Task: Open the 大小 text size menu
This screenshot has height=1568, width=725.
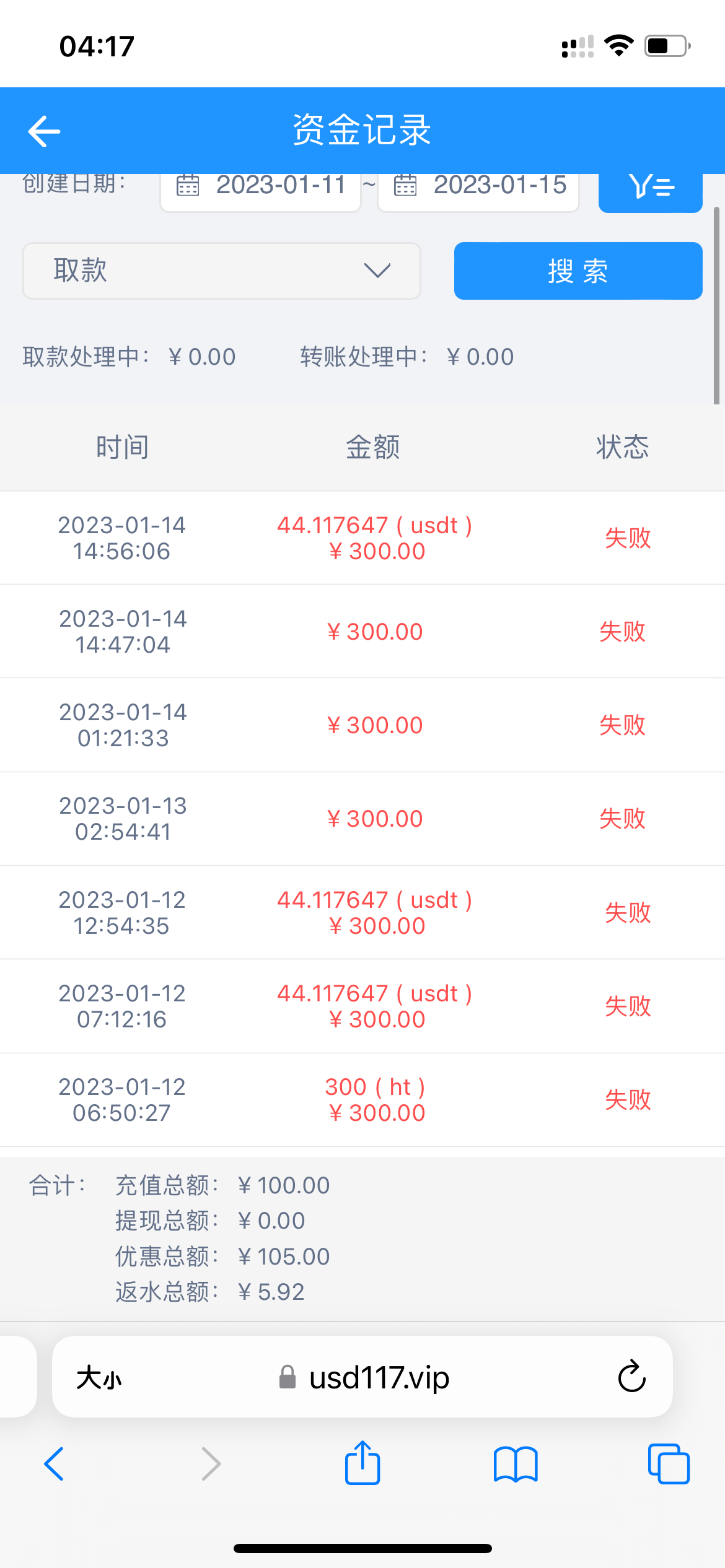Action: [x=99, y=1378]
